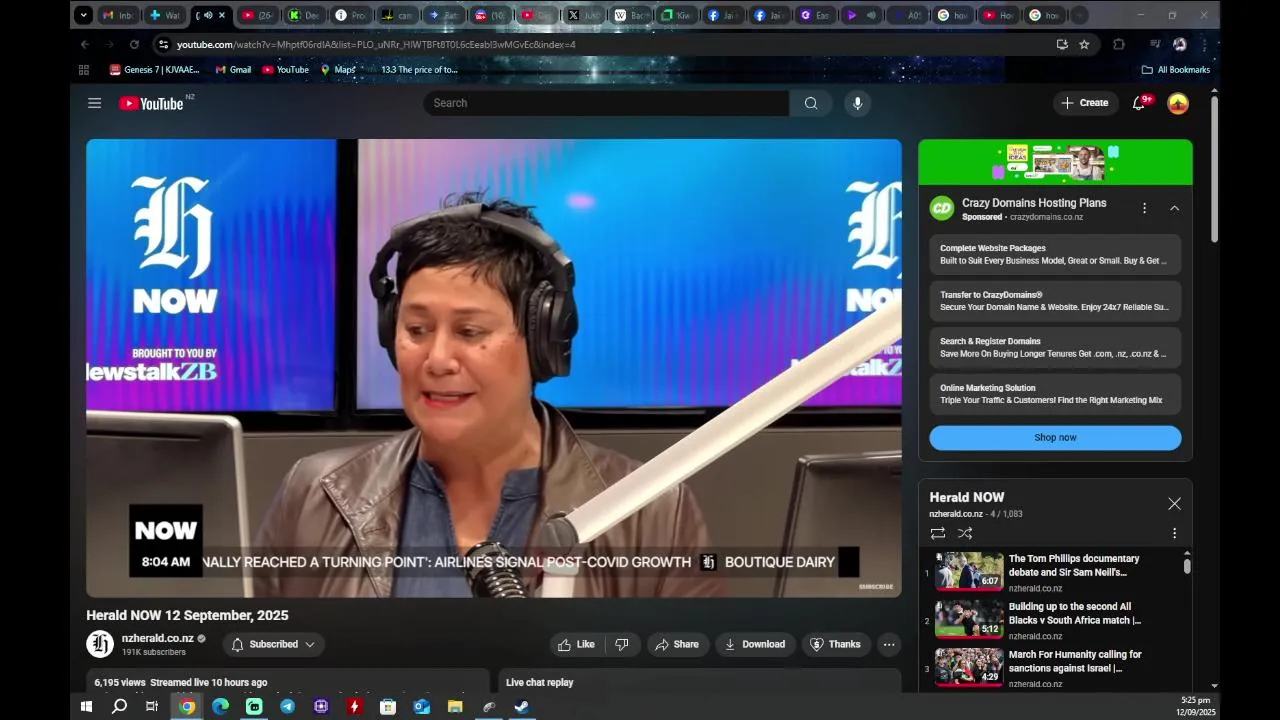
Task: Open Telegram from the taskbar
Action: 287,706
